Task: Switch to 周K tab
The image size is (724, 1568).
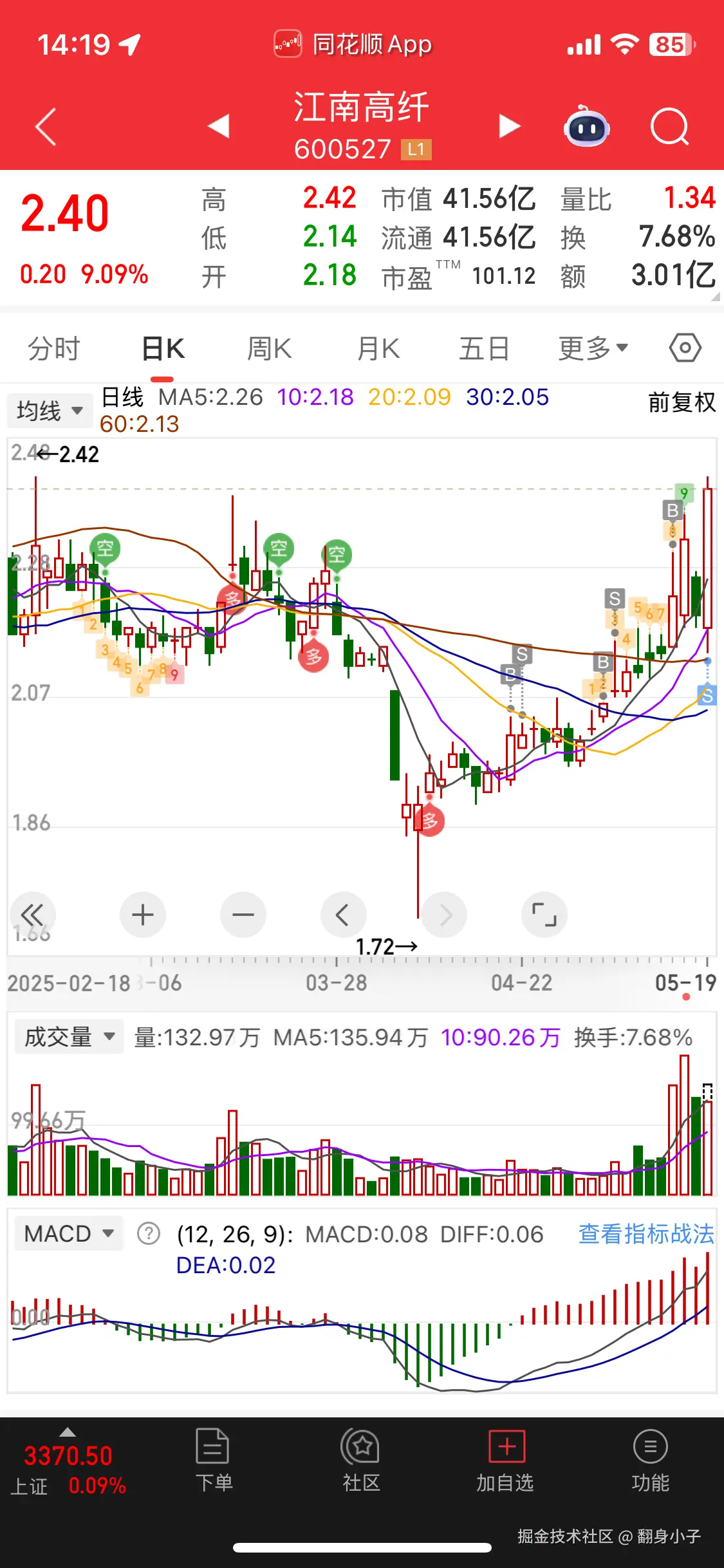Action: pyautogui.click(x=270, y=348)
